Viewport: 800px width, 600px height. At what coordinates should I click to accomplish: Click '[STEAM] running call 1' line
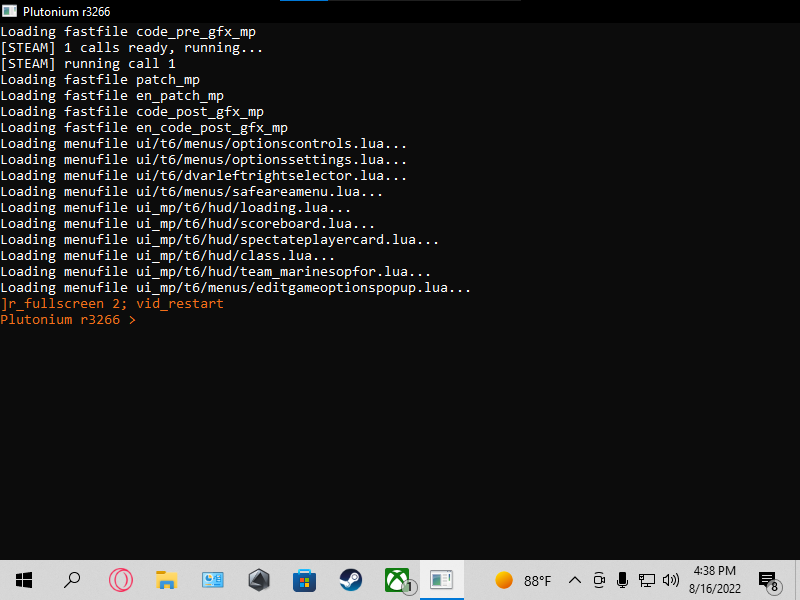click(x=88, y=64)
